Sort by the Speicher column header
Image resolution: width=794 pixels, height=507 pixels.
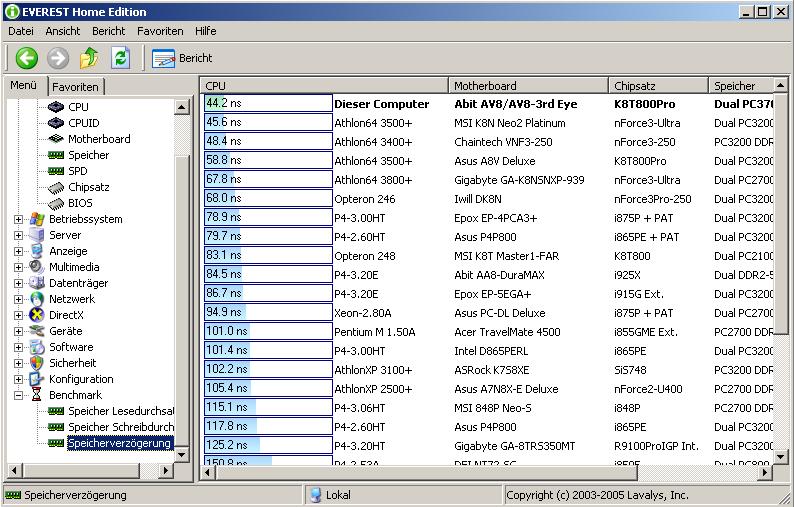tap(741, 86)
